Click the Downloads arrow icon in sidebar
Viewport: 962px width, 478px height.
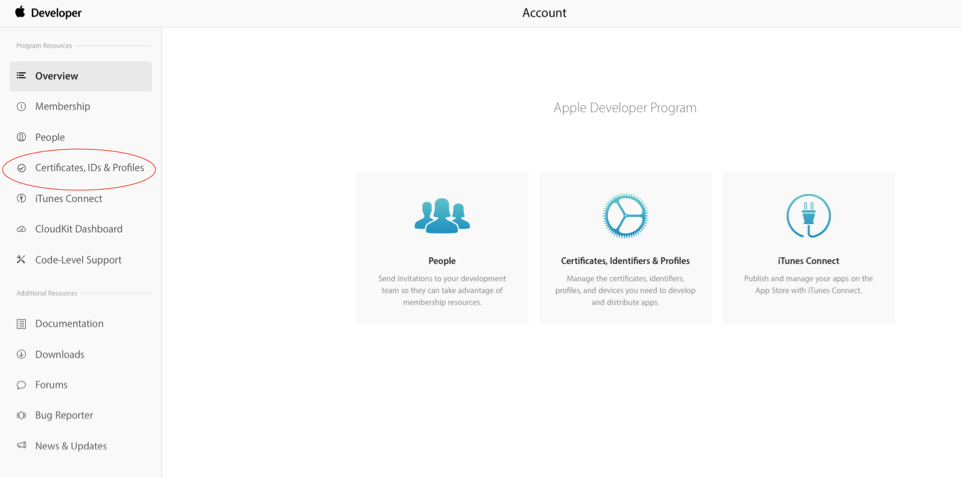(21, 354)
